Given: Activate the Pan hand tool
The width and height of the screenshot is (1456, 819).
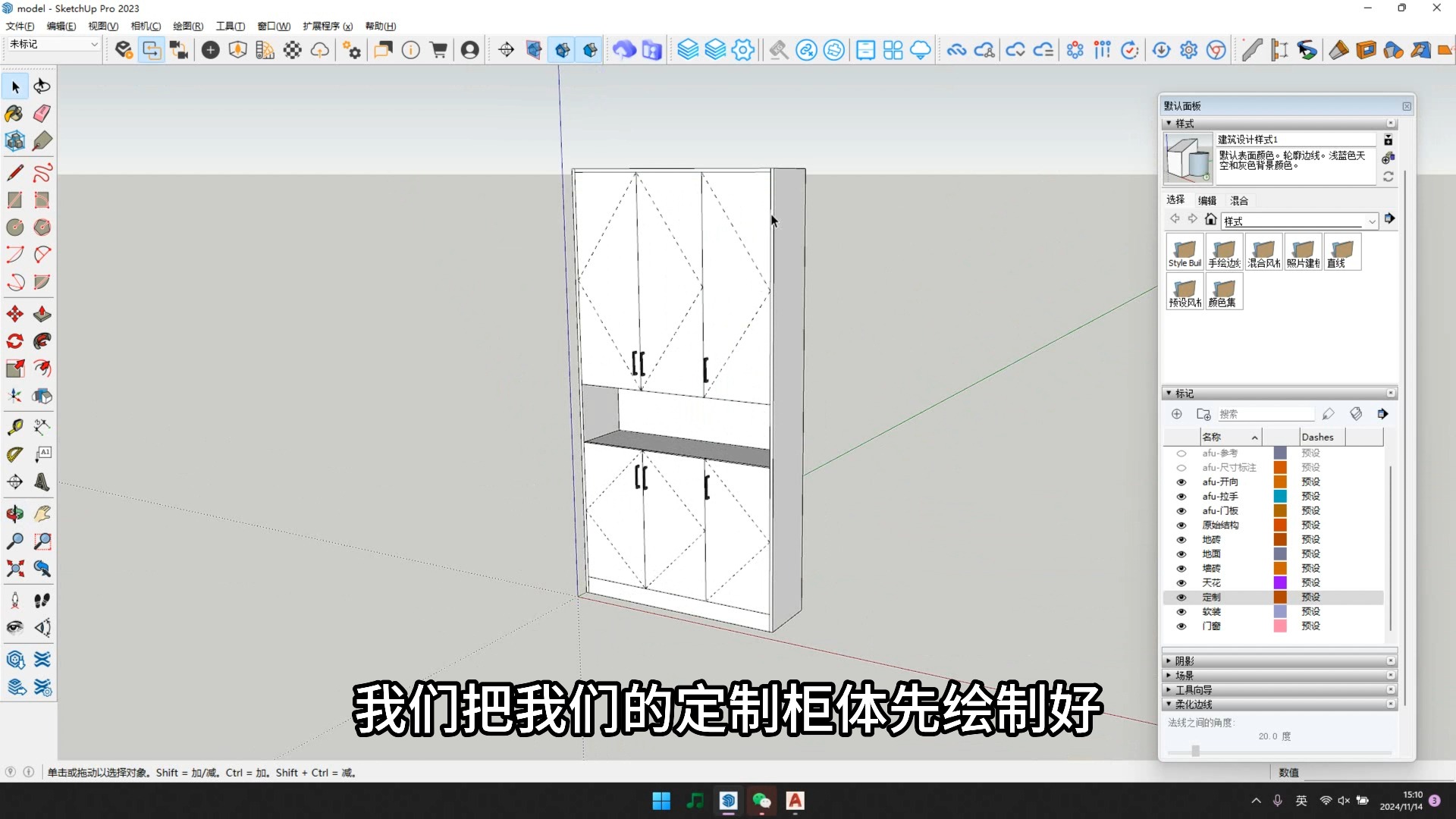Looking at the screenshot, I should point(42,513).
